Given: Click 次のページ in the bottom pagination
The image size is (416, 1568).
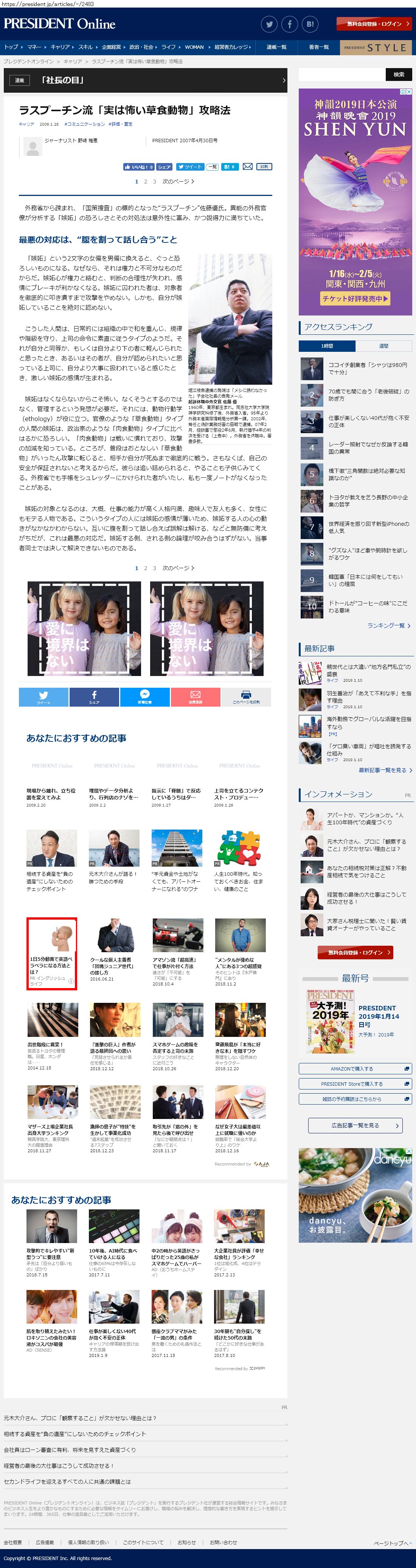Looking at the screenshot, I should 178,568.
